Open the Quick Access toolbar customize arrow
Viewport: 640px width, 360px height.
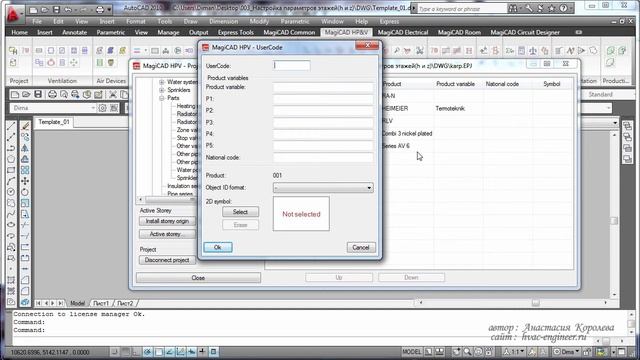[109, 9]
